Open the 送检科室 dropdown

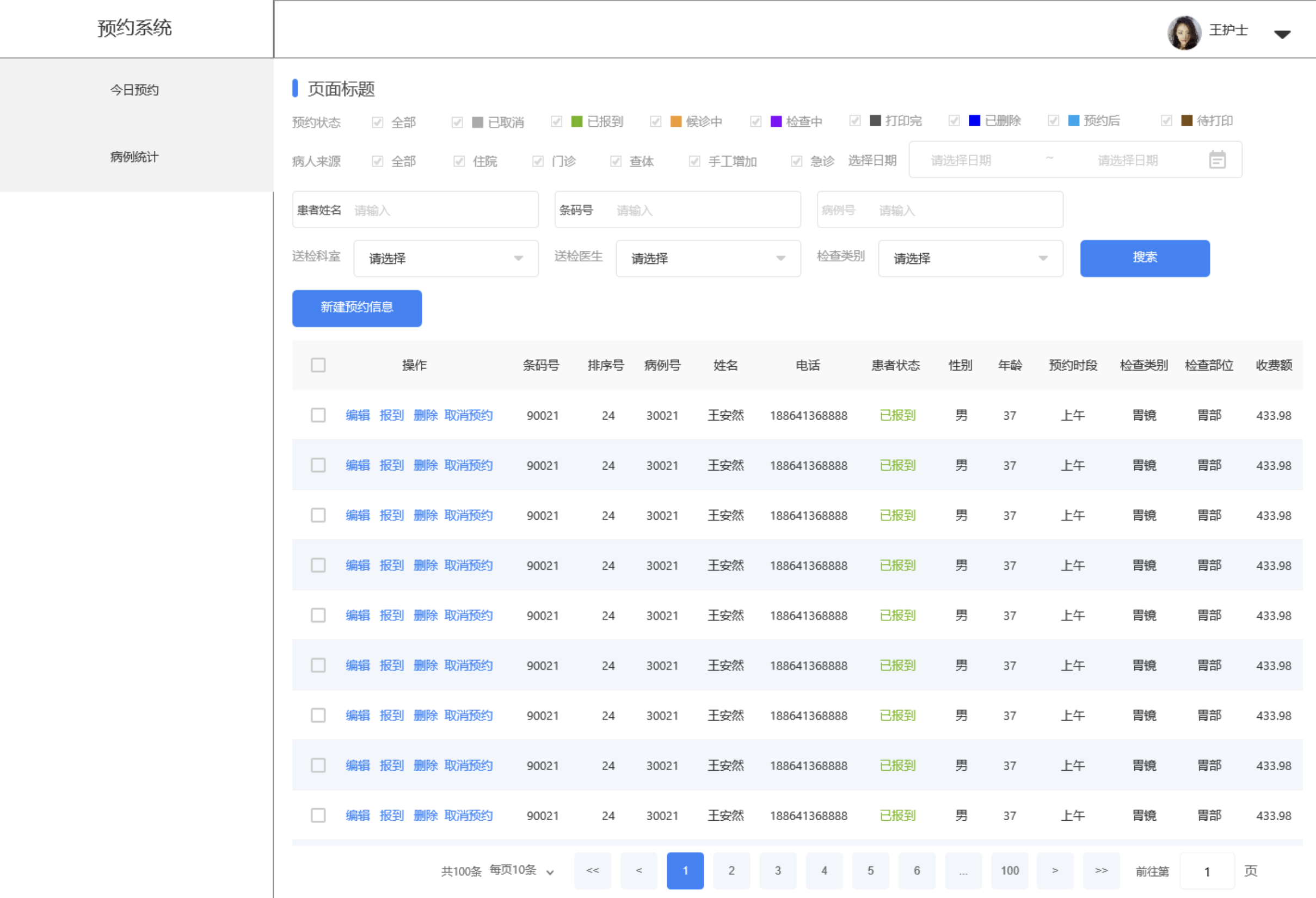tap(446, 258)
